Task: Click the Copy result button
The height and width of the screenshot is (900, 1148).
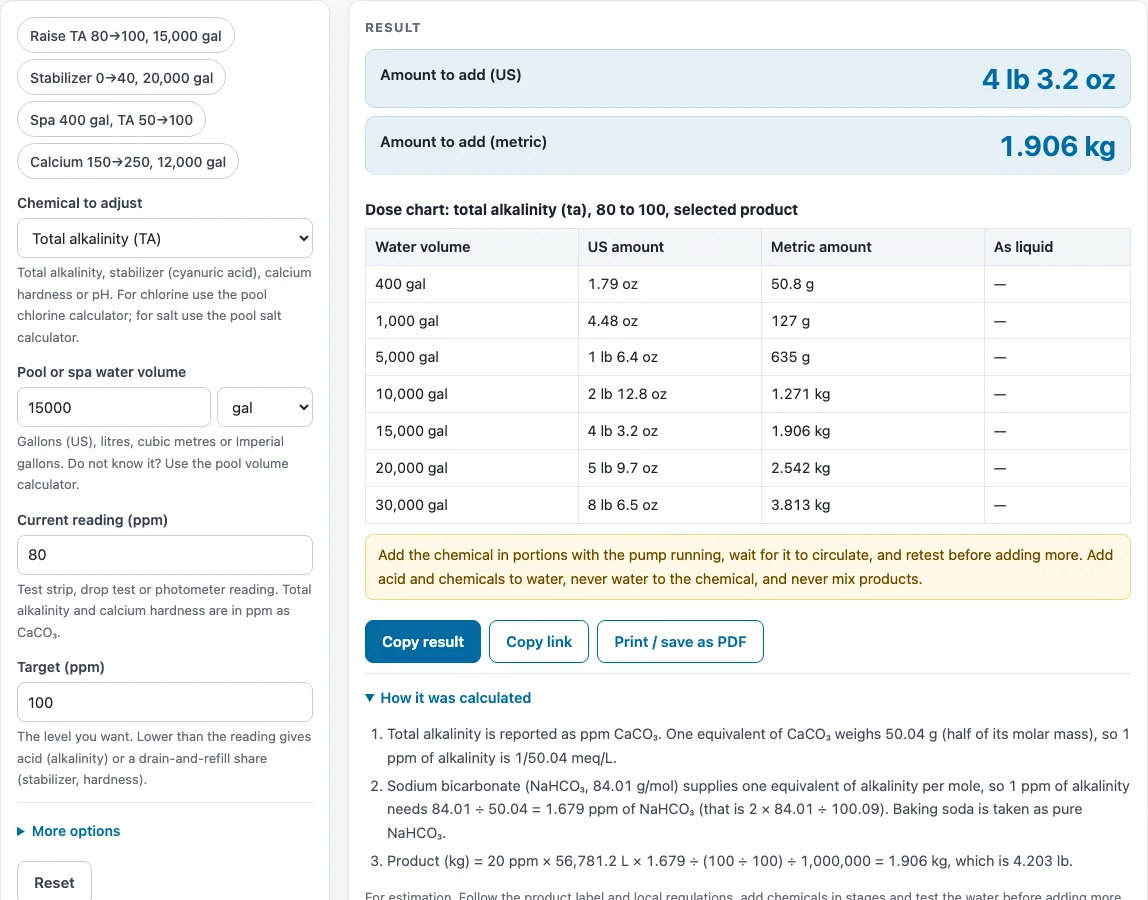Action: [423, 641]
